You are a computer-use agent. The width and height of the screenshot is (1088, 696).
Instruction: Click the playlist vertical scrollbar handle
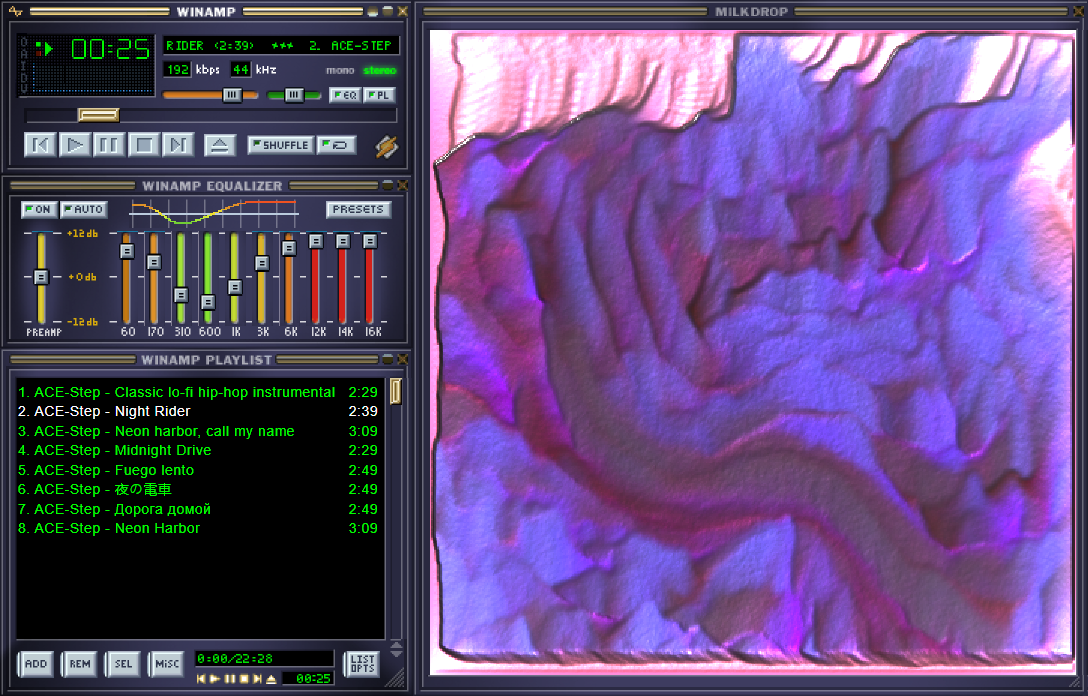(396, 391)
